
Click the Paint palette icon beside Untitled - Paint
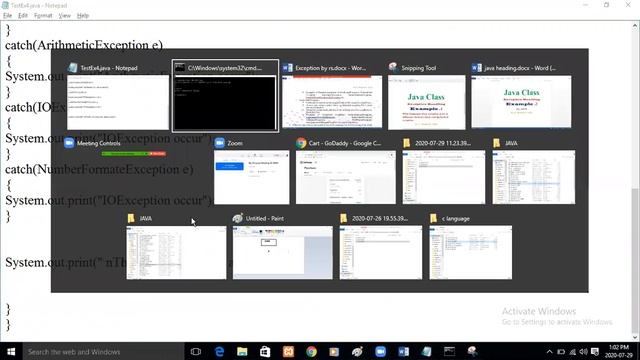238,218
